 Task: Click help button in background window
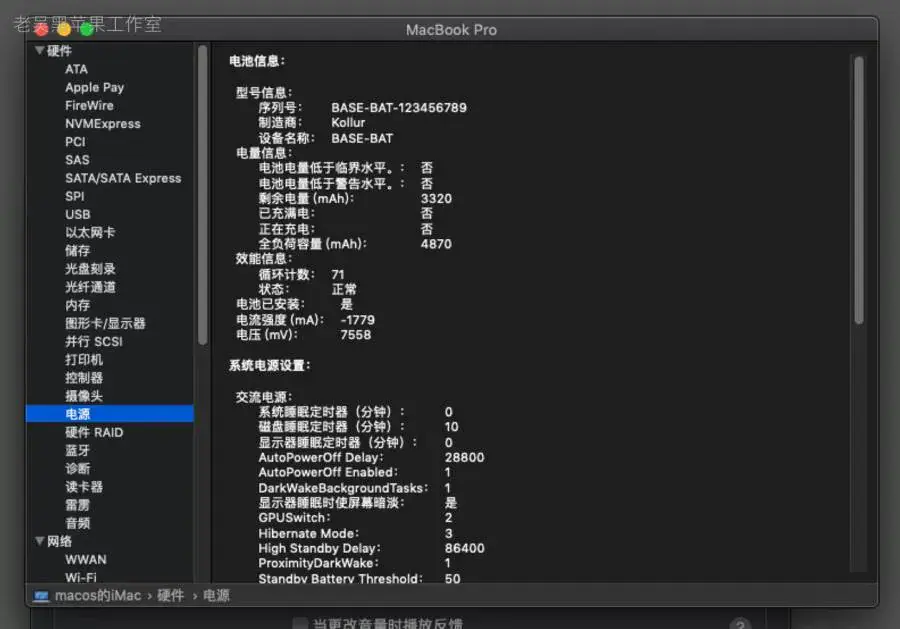[x=740, y=624]
